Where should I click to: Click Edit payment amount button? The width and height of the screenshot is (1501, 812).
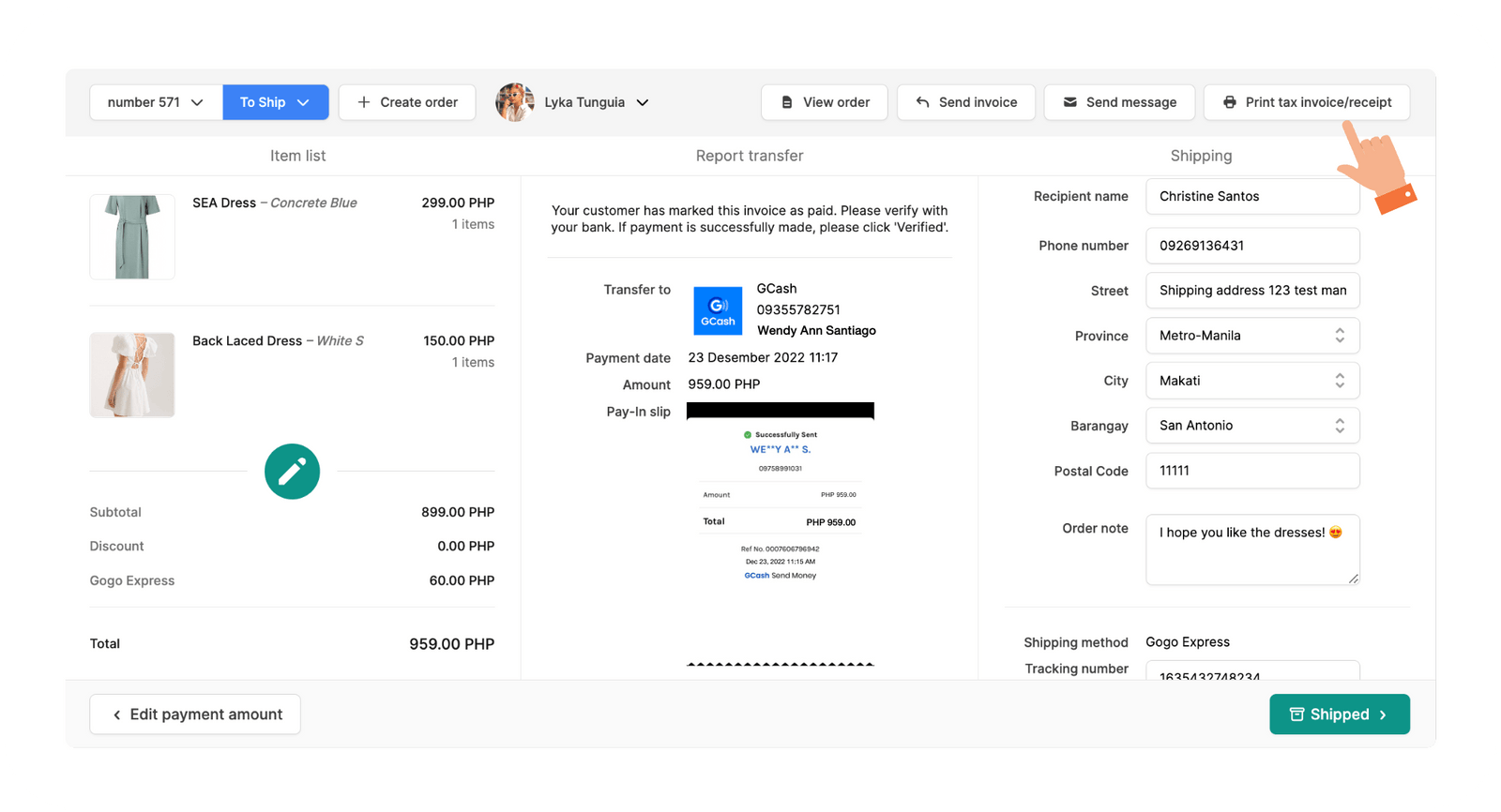click(x=195, y=714)
